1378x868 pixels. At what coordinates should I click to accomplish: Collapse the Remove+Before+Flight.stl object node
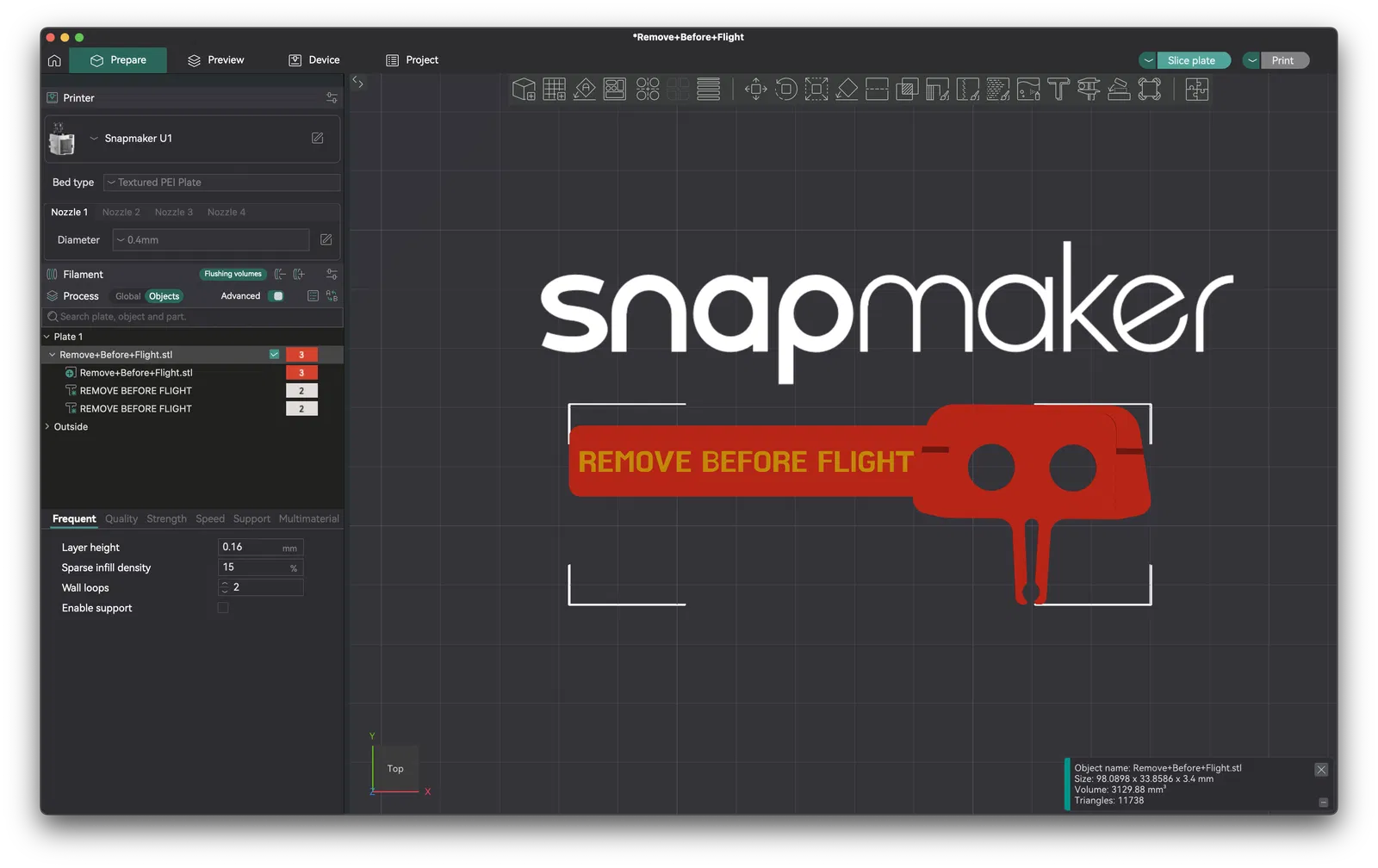pyautogui.click(x=53, y=355)
